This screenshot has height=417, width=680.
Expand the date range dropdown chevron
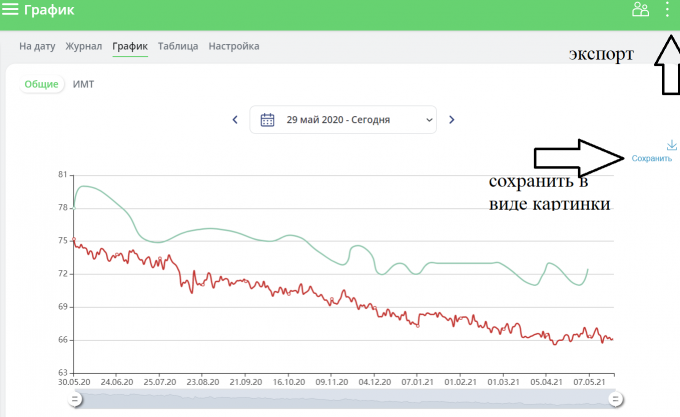pos(429,120)
